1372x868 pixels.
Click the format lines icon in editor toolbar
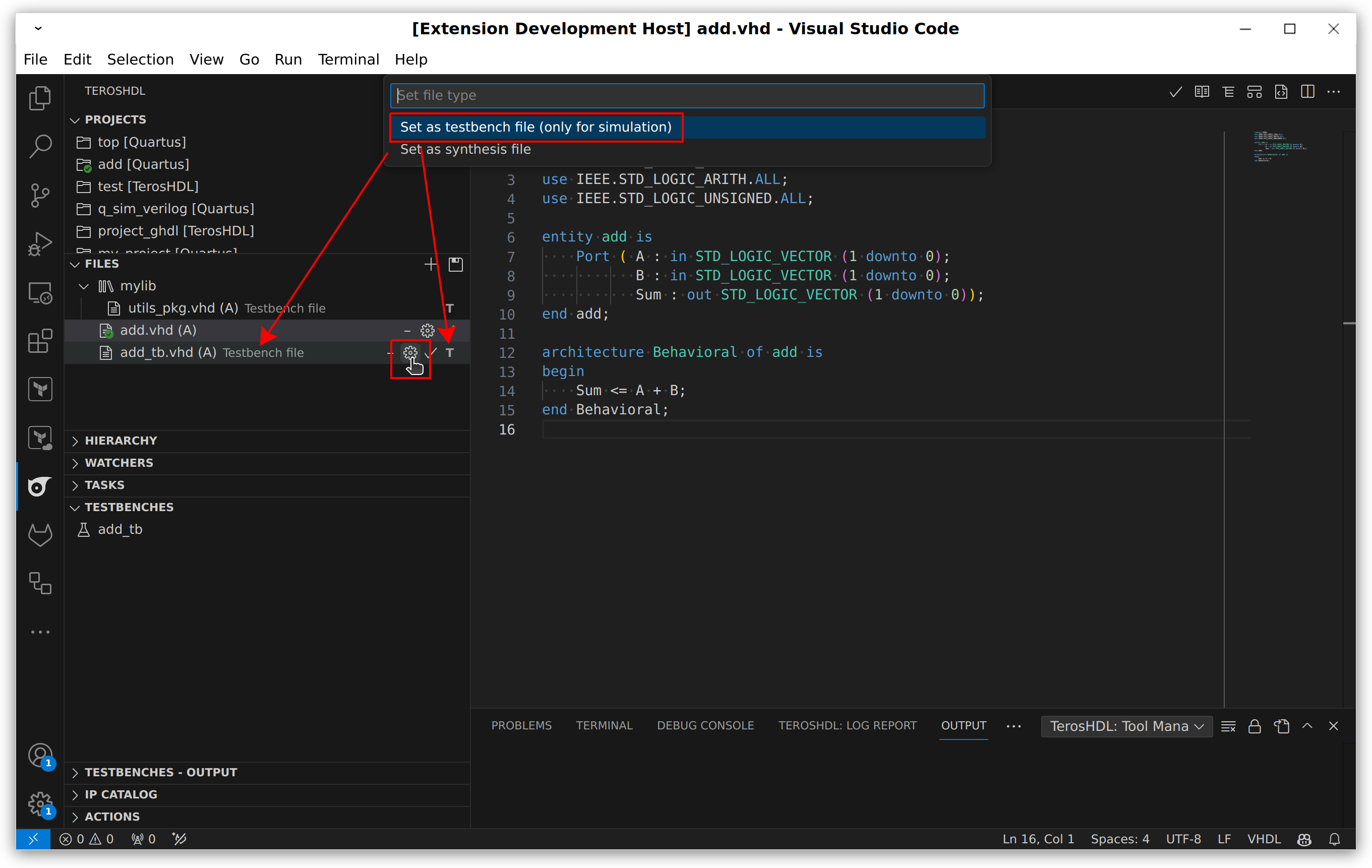coord(1228,92)
